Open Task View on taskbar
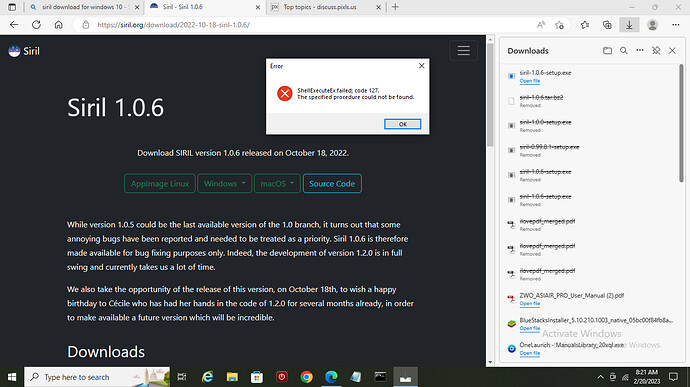690x387 pixels. click(x=181, y=377)
